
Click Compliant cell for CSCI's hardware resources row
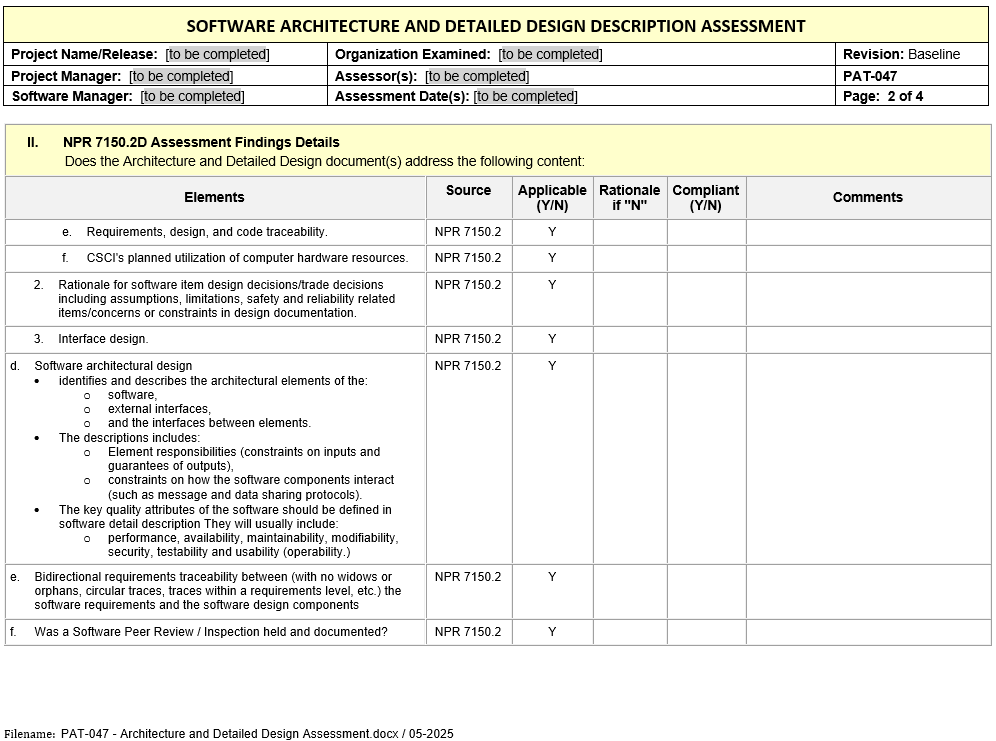point(706,258)
